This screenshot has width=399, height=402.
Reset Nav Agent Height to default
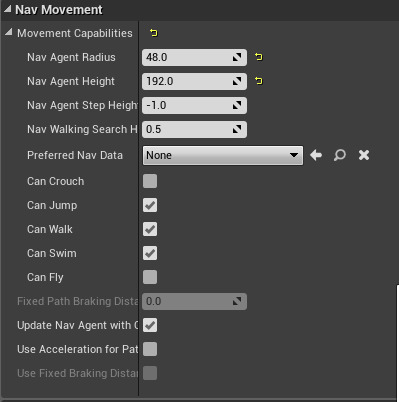(x=259, y=81)
